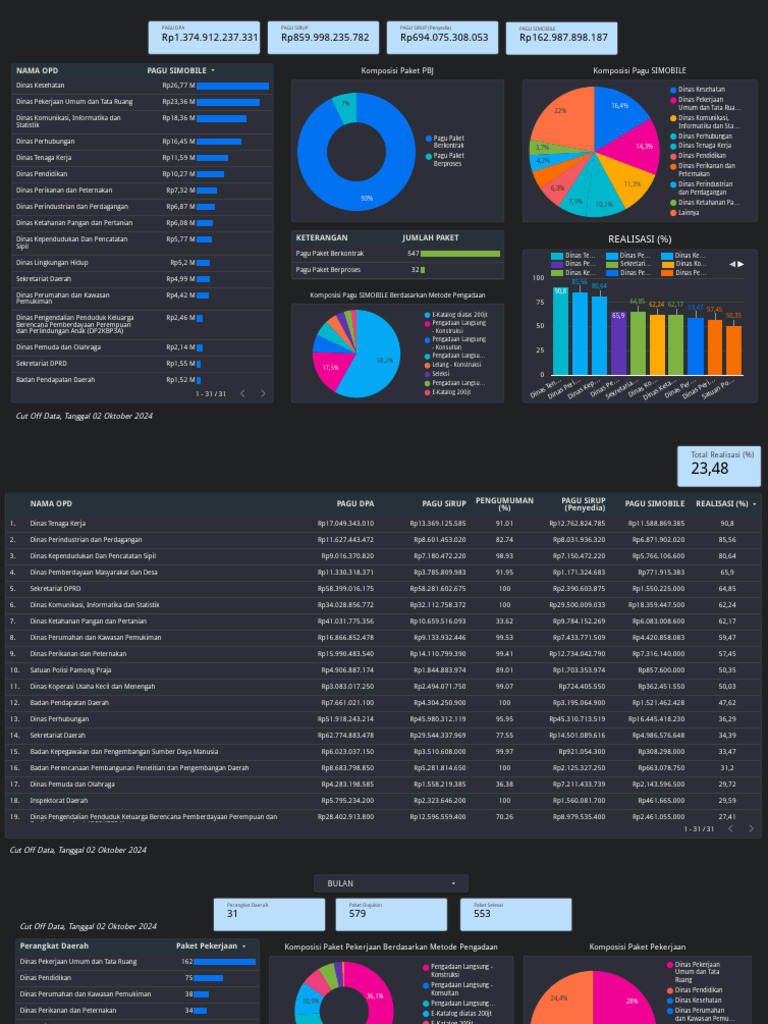Select row 18 Inspektorat Daerah
Screen dimensions: 768x1024
tap(383, 801)
